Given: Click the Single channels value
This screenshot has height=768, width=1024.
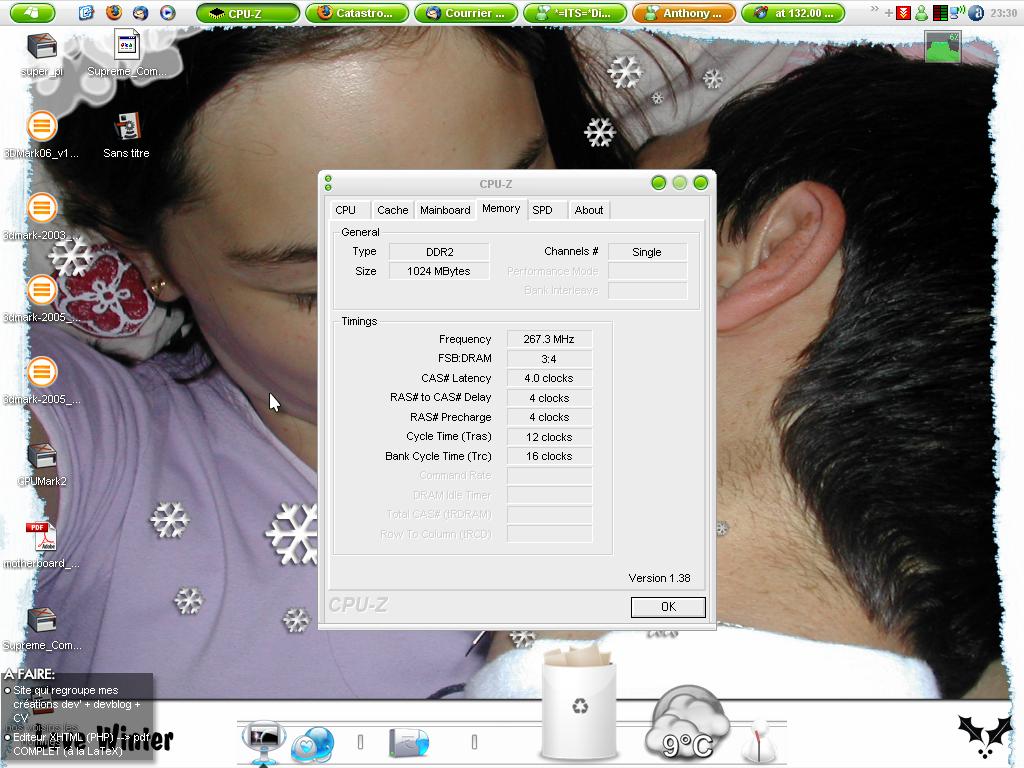Looking at the screenshot, I should pos(647,251).
